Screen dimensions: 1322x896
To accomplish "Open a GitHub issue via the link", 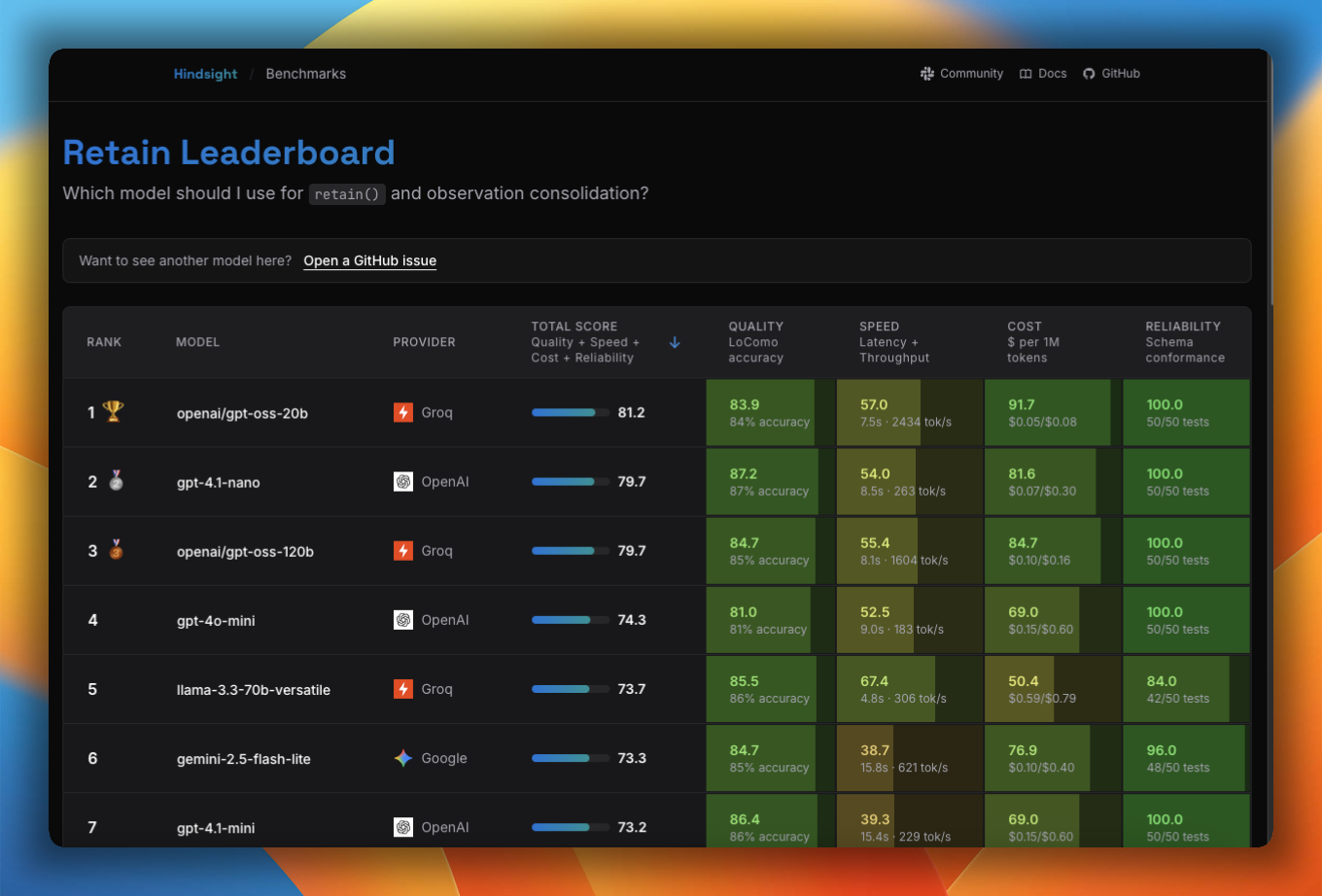I will [x=370, y=260].
